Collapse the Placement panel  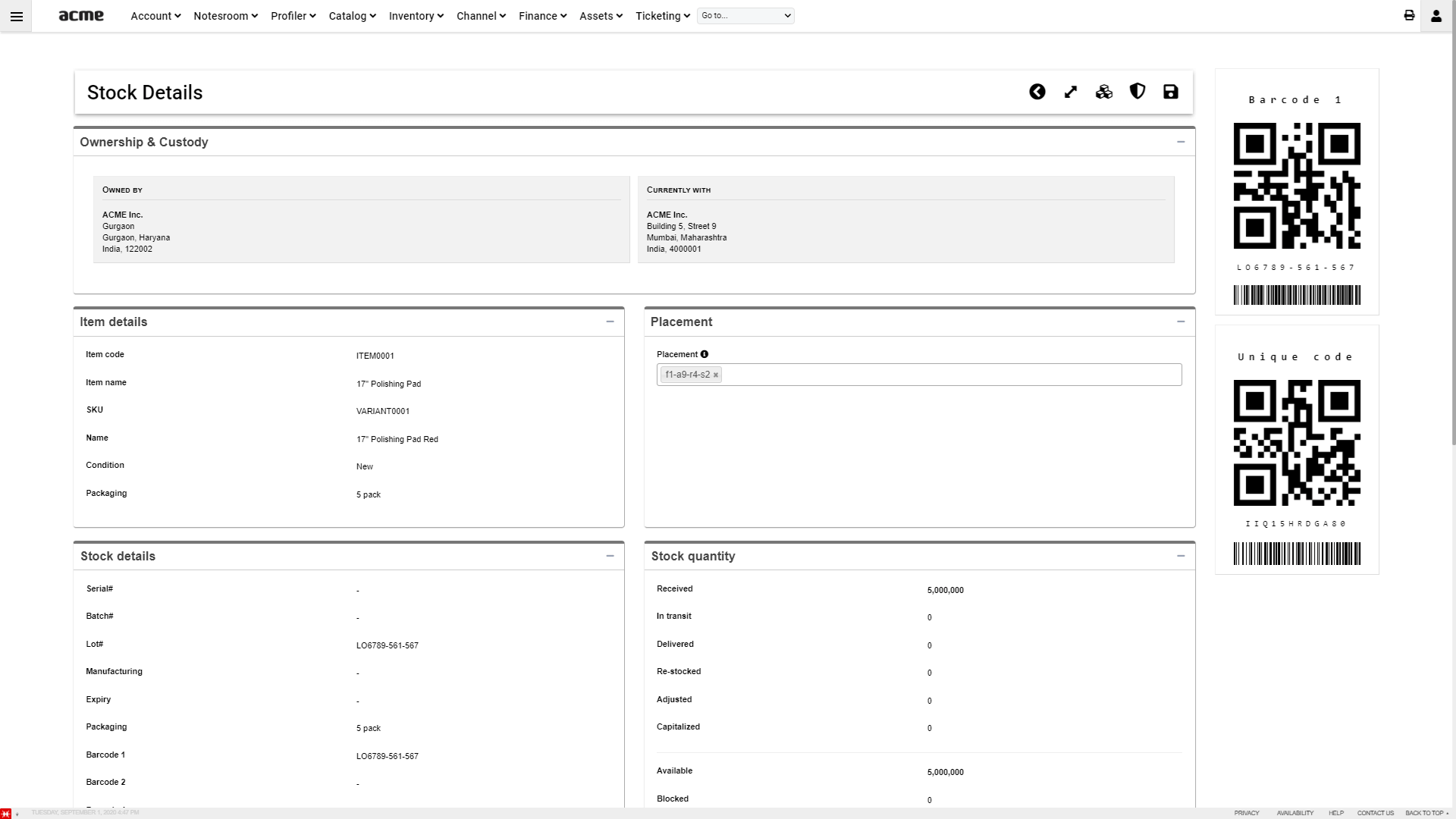click(1181, 322)
